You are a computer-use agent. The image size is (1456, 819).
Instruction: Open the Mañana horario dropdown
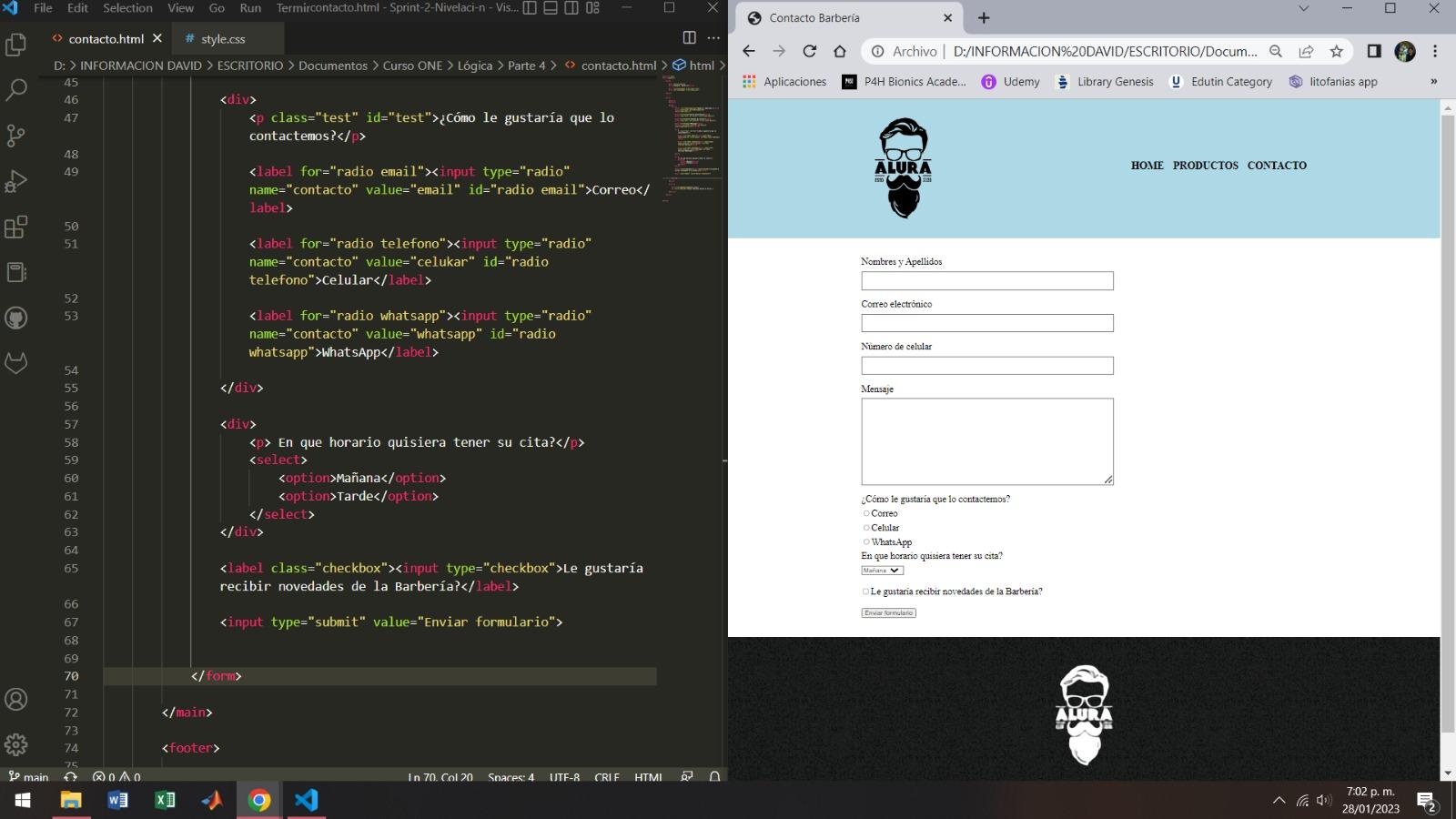(x=882, y=571)
